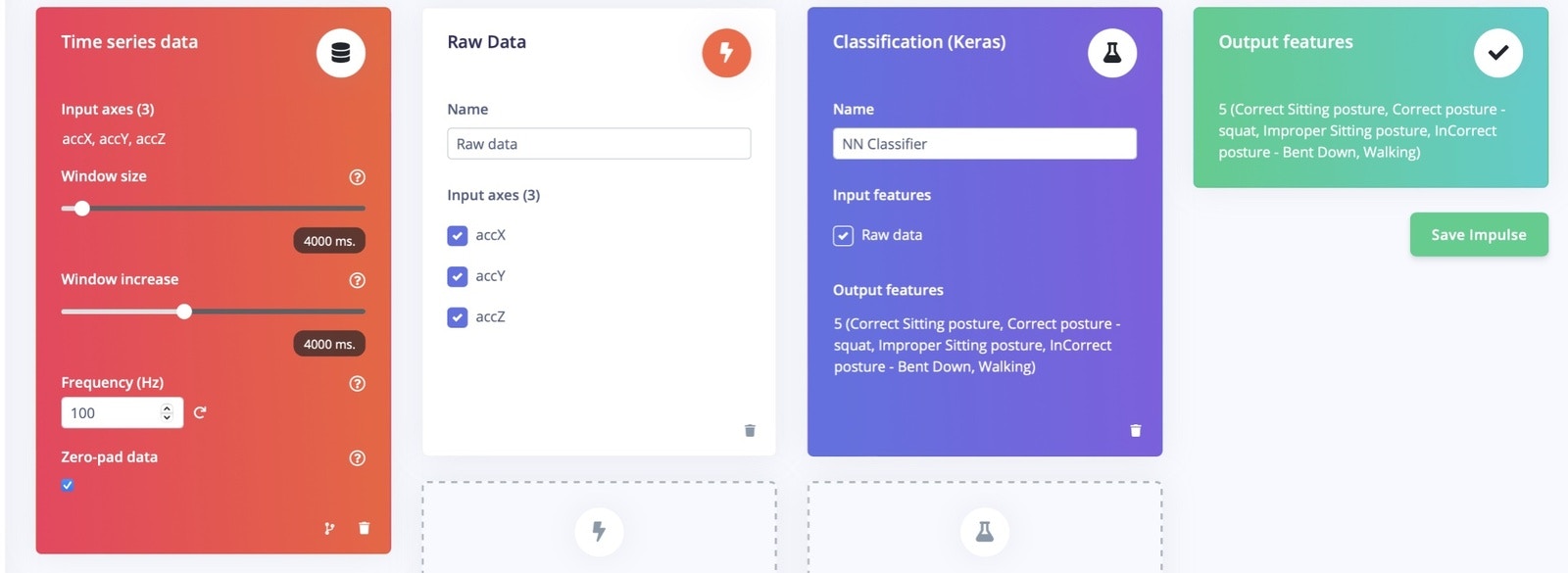Click the branch icon in Time series block

pyautogui.click(x=329, y=528)
